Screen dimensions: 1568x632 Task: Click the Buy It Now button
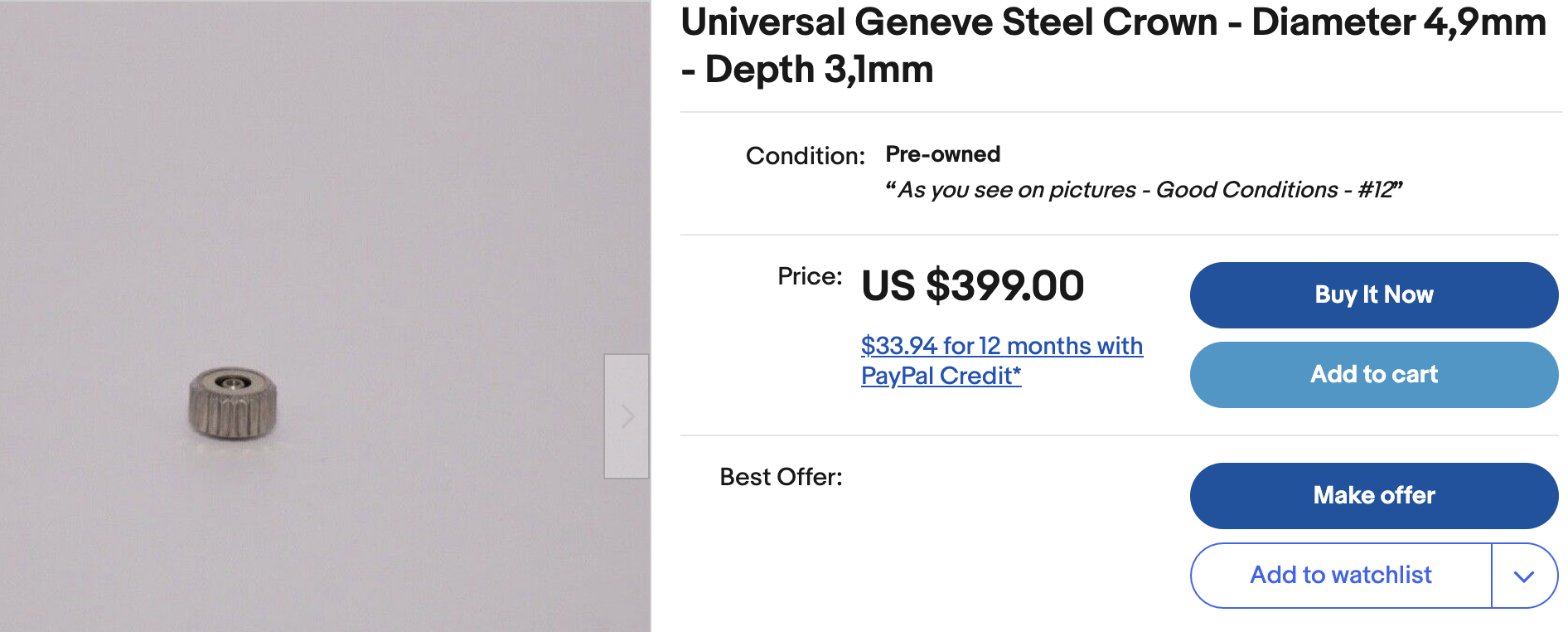click(x=1373, y=295)
